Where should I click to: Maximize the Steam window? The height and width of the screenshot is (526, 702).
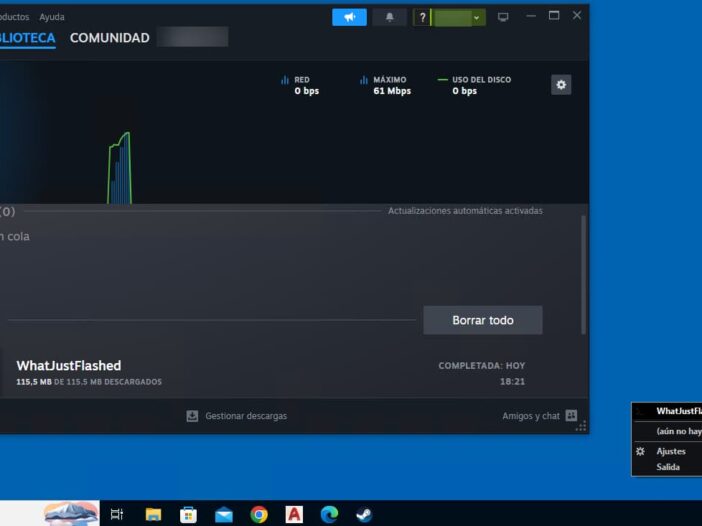click(554, 16)
